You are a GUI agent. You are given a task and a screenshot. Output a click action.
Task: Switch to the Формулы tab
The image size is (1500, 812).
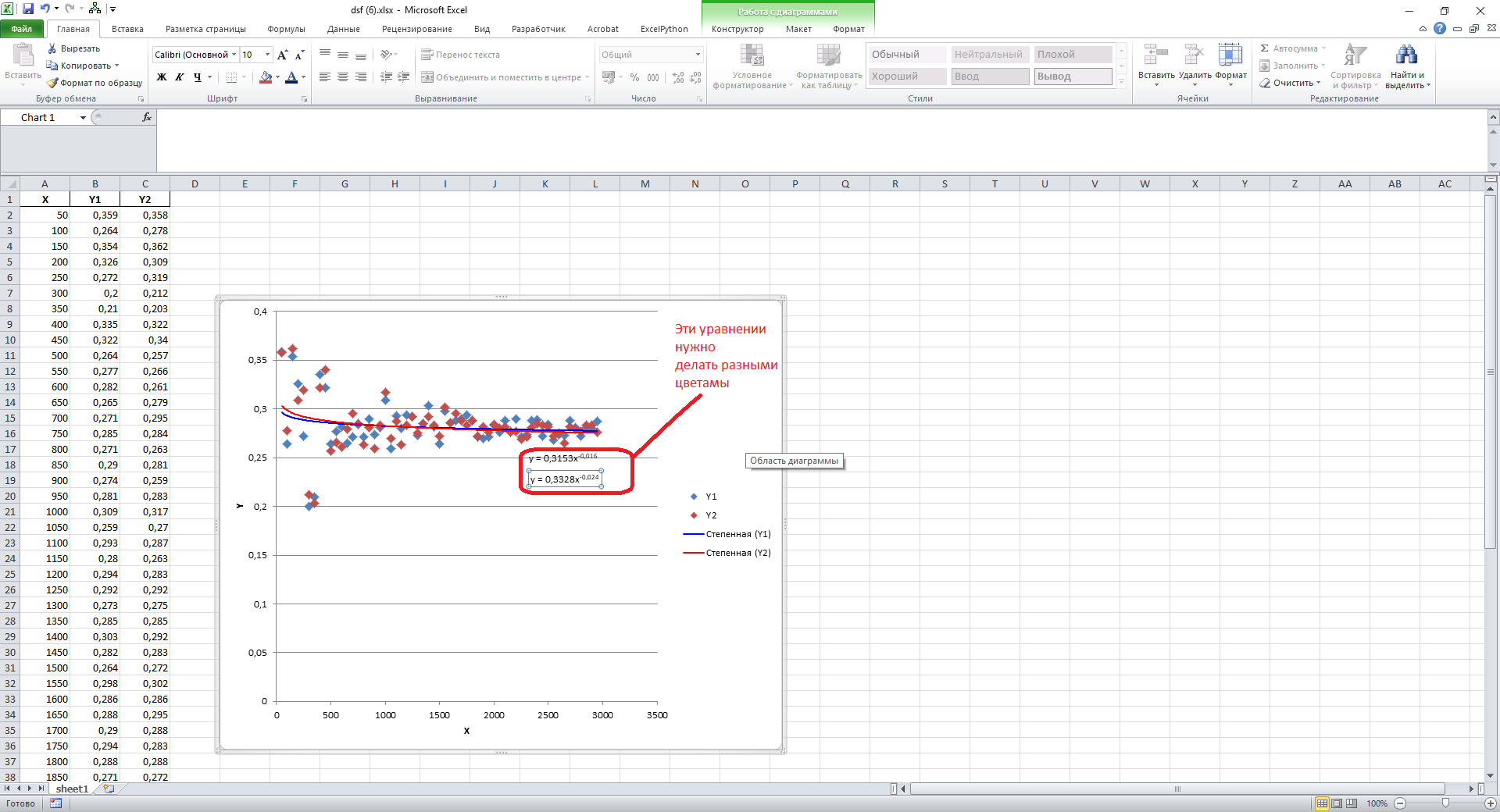pos(286,29)
